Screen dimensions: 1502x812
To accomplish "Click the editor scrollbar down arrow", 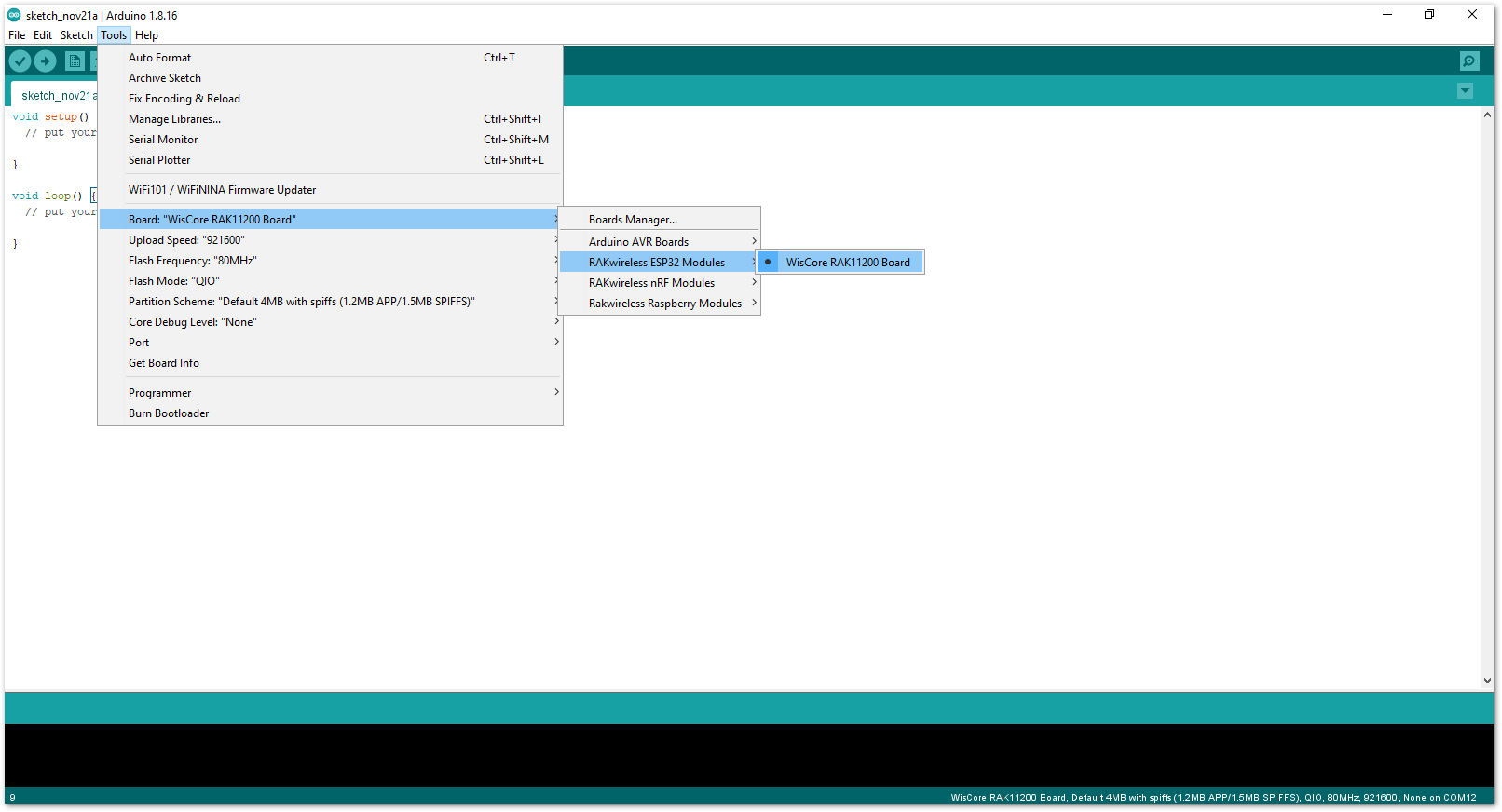I will tap(1487, 681).
